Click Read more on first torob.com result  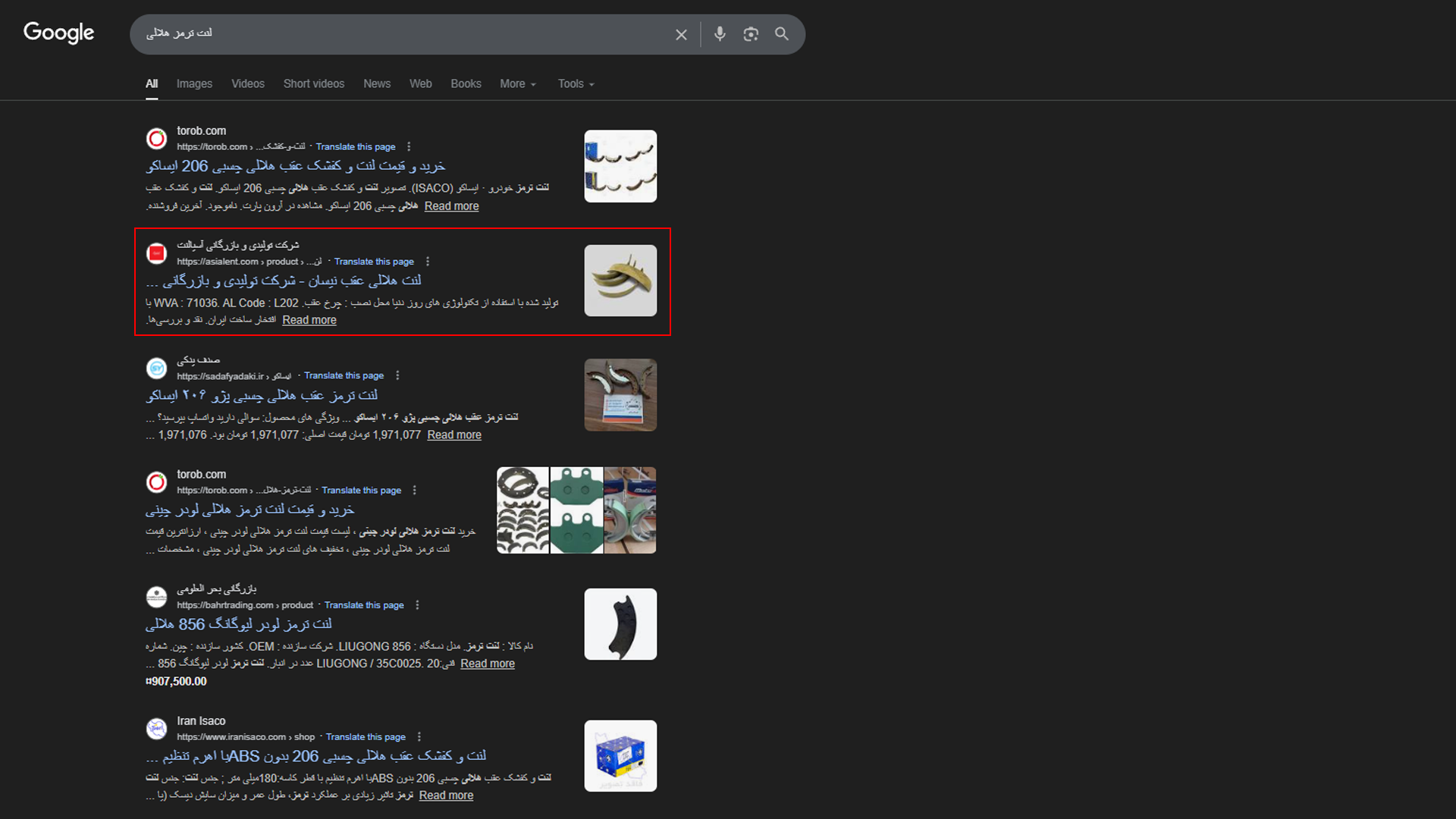pos(451,206)
